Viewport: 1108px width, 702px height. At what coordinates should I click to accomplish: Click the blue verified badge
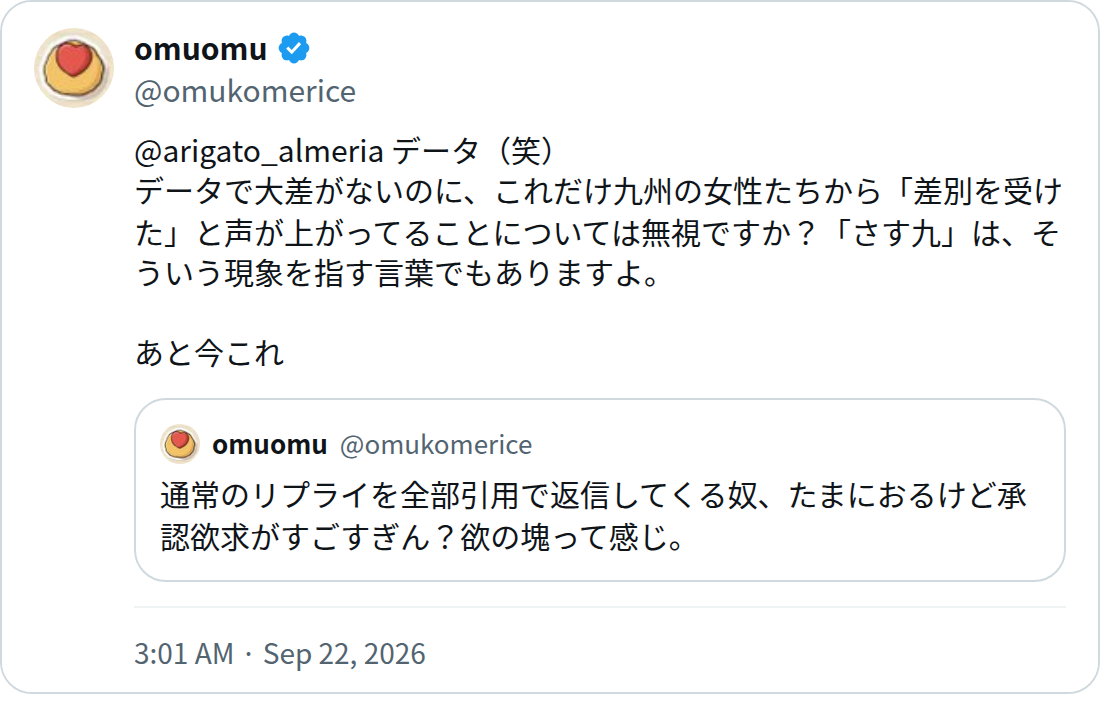[x=294, y=49]
